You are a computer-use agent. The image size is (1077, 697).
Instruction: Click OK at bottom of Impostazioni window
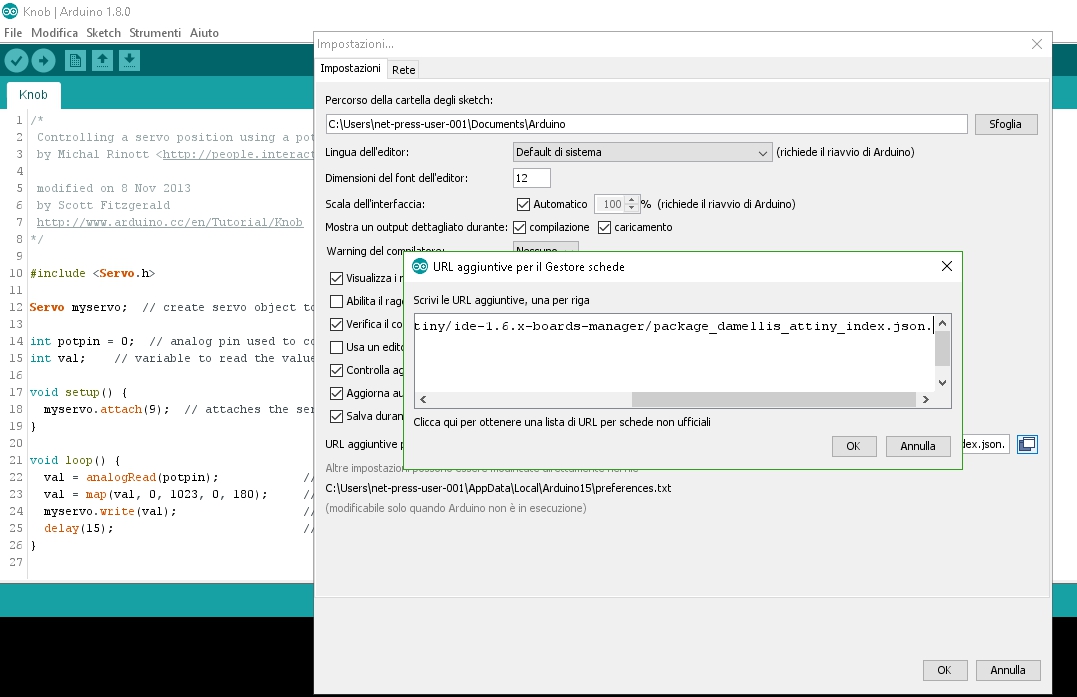pyautogui.click(x=944, y=670)
